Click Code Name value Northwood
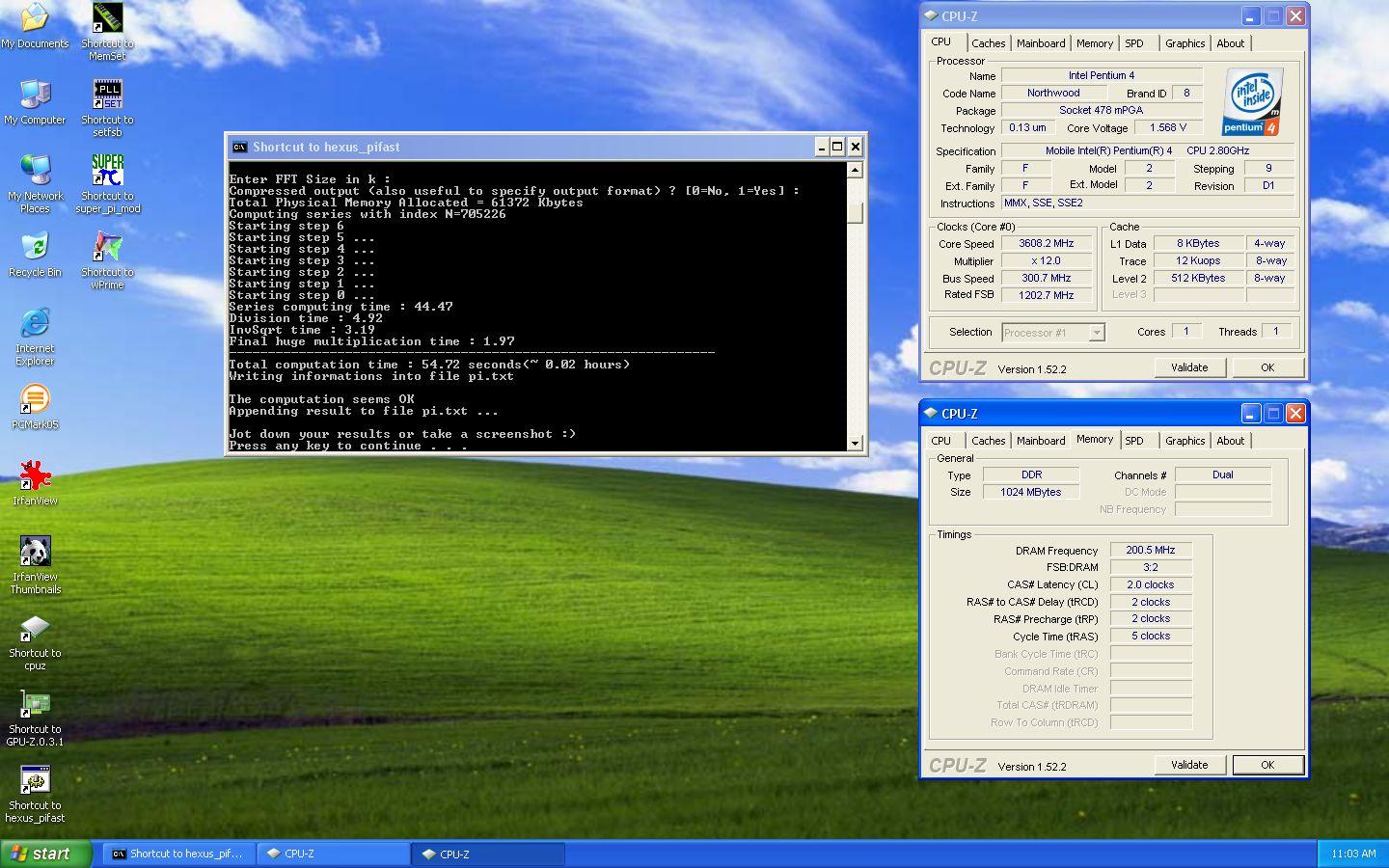 pos(1053,93)
